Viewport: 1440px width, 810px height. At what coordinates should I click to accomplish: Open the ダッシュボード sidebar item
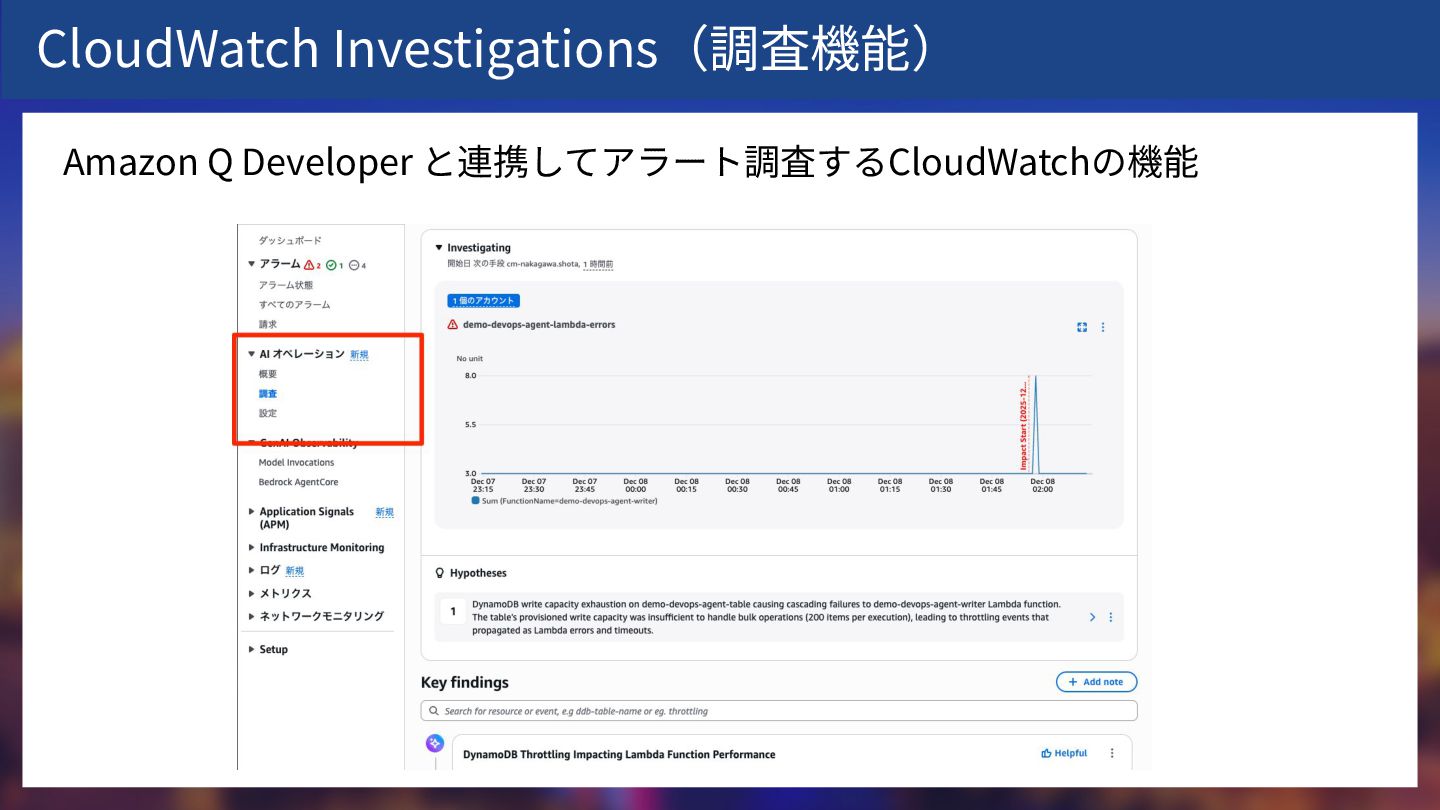290,241
